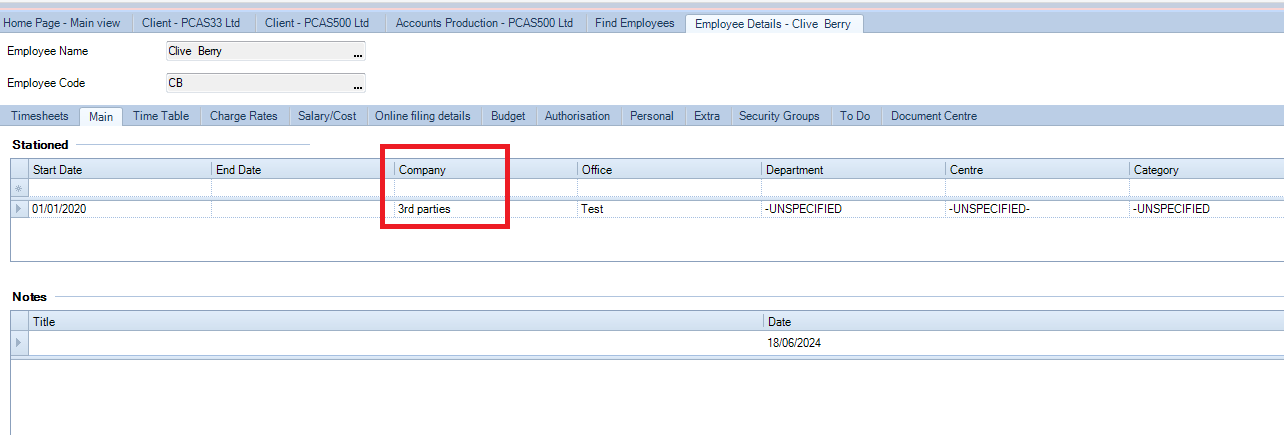Click the new-row asterisk indicator in Stationed grid
1284x435 pixels.
tap(19, 189)
